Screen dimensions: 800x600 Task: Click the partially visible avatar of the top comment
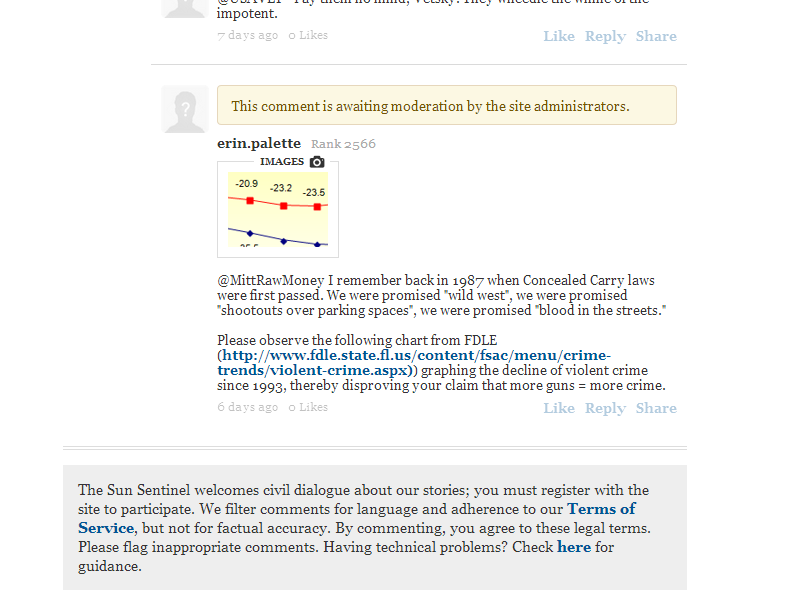[x=185, y=8]
